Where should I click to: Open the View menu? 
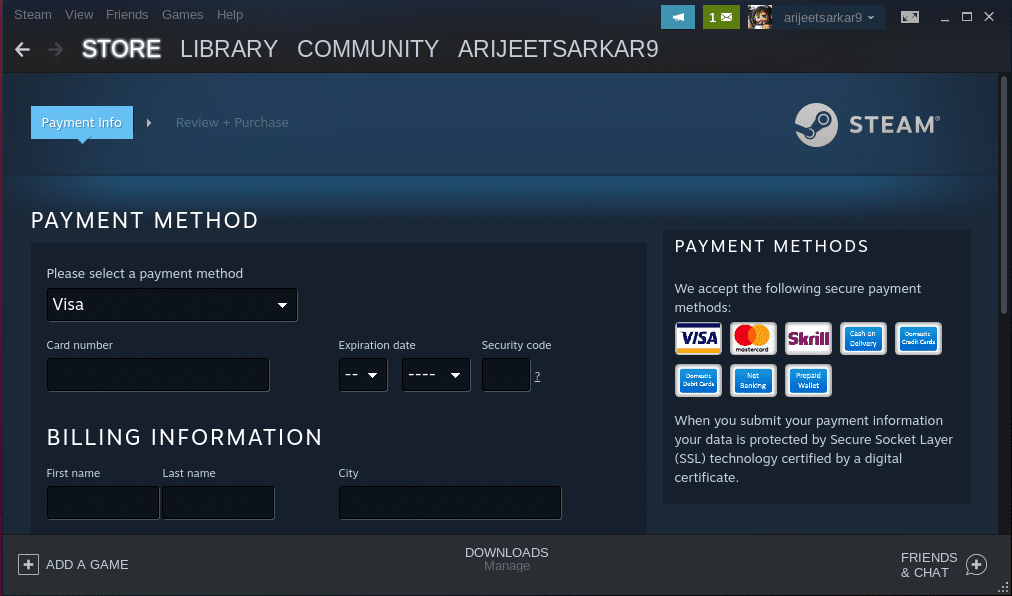pyautogui.click(x=79, y=15)
